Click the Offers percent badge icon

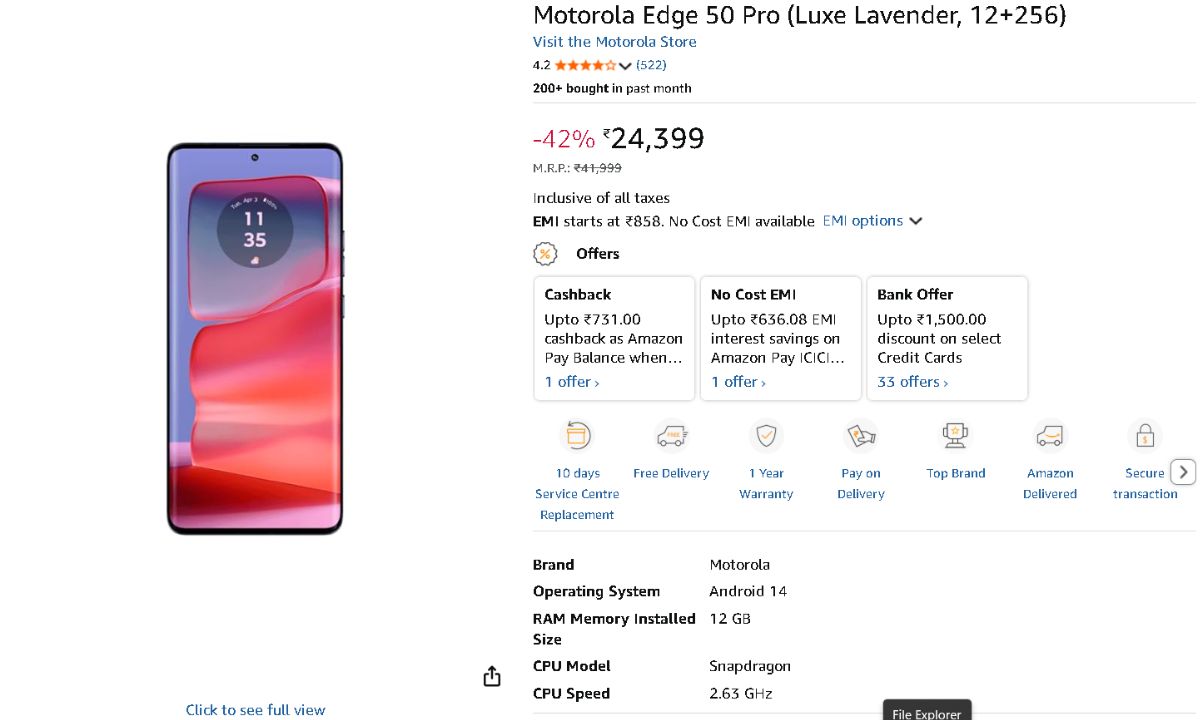[x=545, y=254]
